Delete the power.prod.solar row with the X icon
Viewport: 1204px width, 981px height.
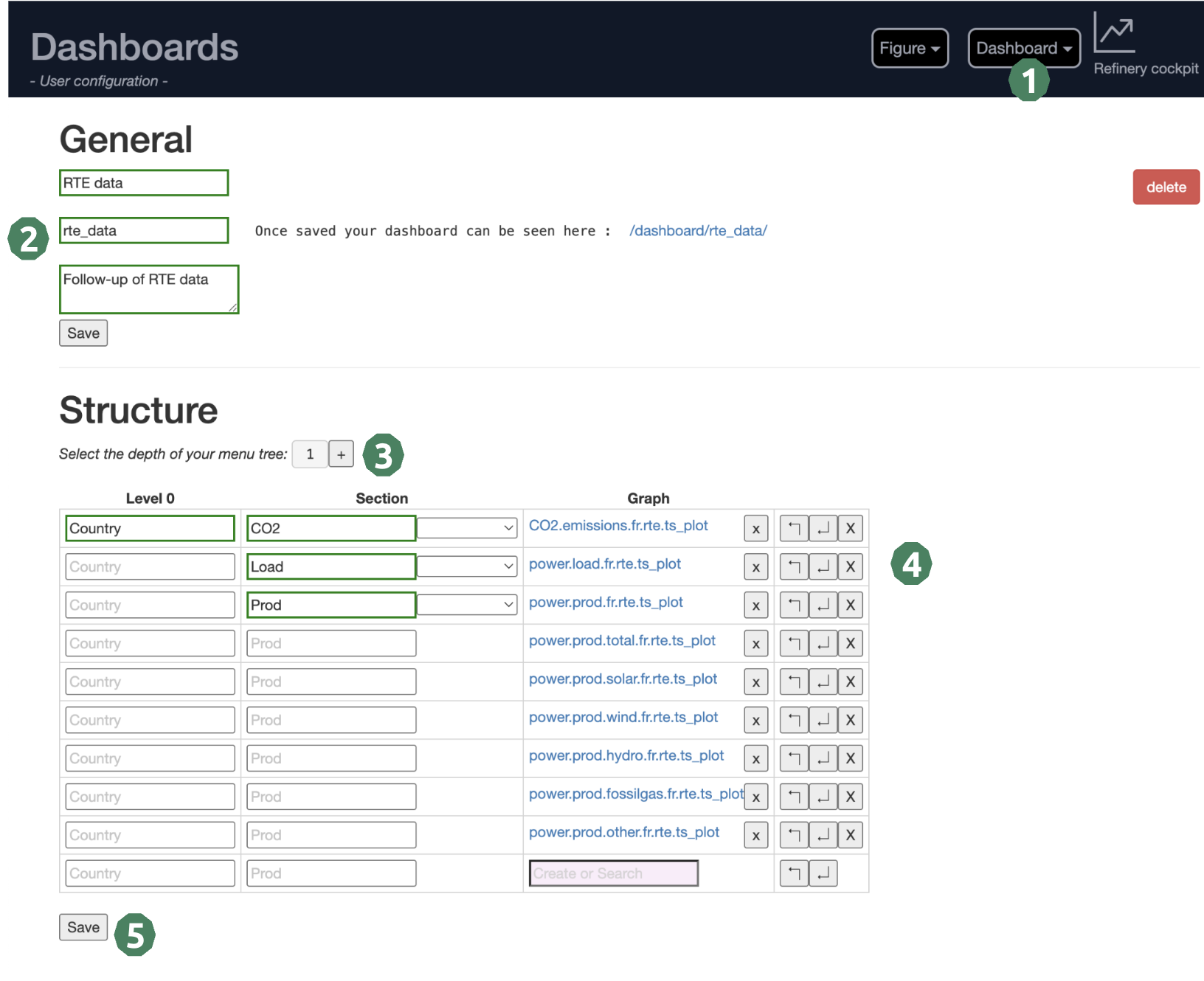tap(850, 682)
